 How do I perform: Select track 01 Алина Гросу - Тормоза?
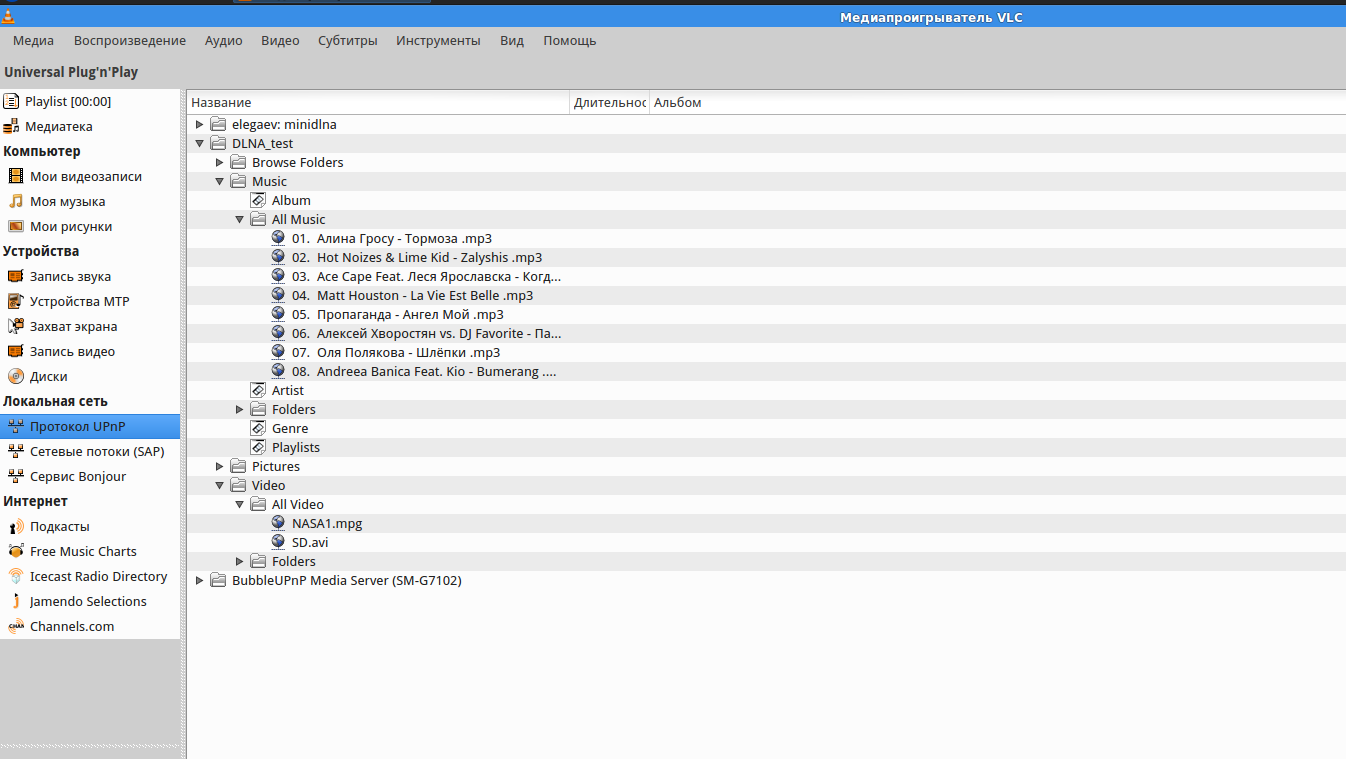[392, 238]
